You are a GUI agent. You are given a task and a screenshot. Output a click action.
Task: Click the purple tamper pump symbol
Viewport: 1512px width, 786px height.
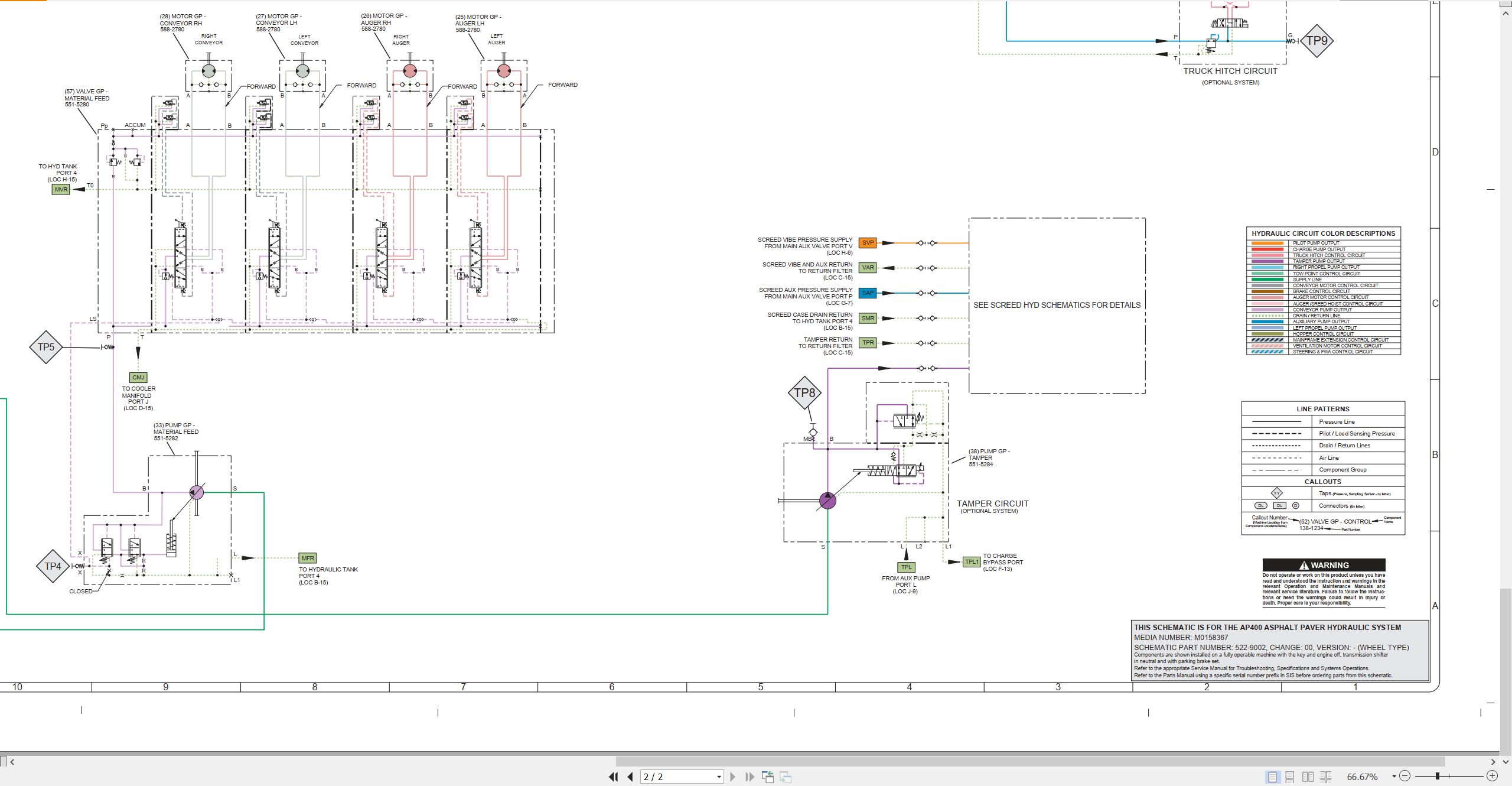pyautogui.click(x=827, y=501)
